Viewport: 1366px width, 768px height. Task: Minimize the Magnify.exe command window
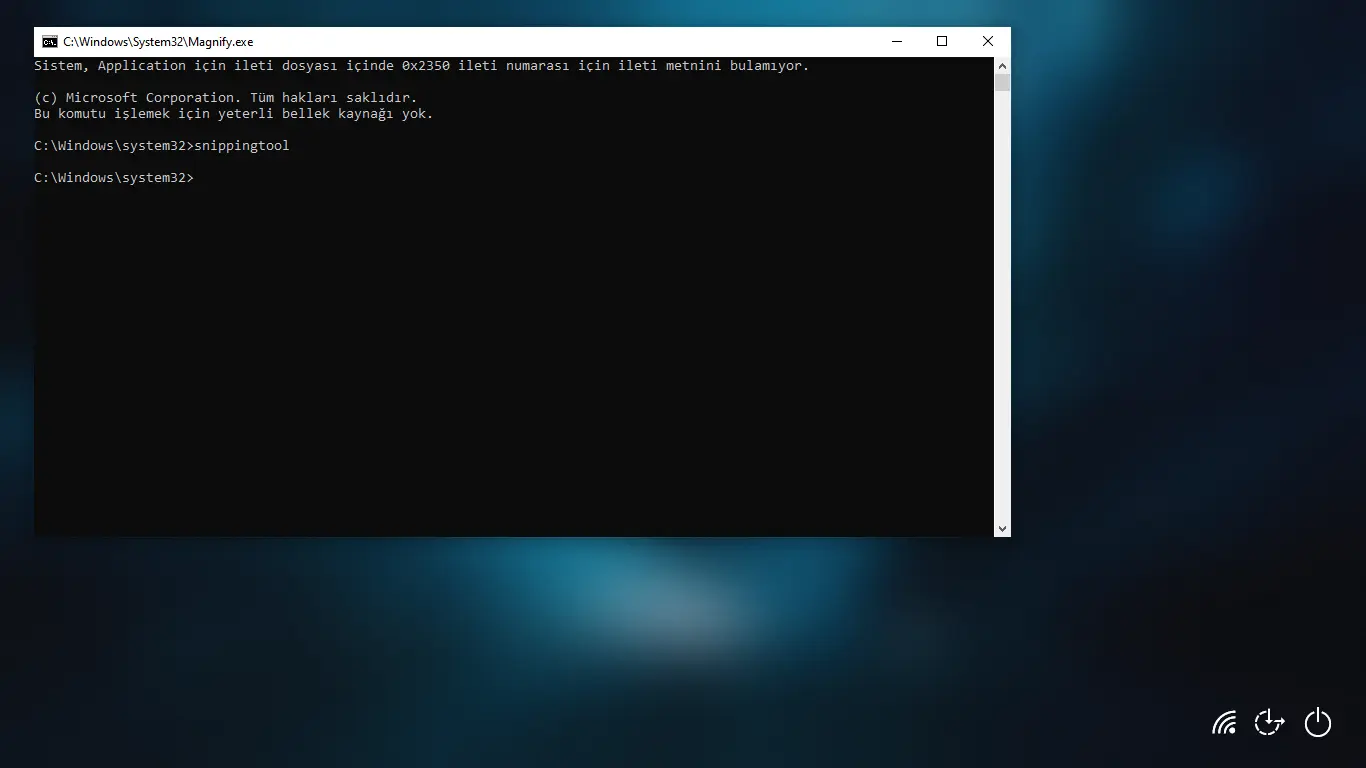pos(896,42)
